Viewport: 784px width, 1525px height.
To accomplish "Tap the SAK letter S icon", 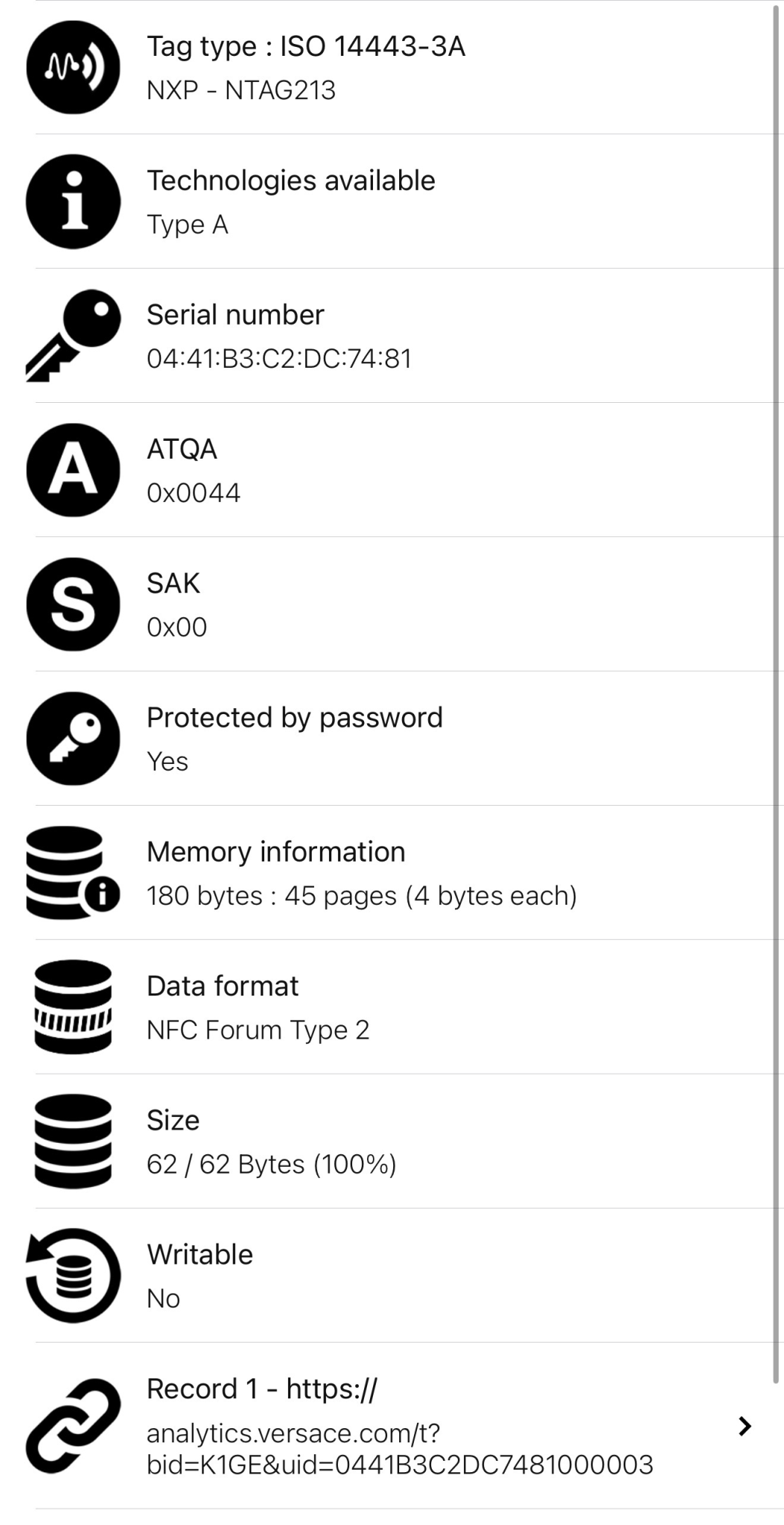I will coord(73,604).
